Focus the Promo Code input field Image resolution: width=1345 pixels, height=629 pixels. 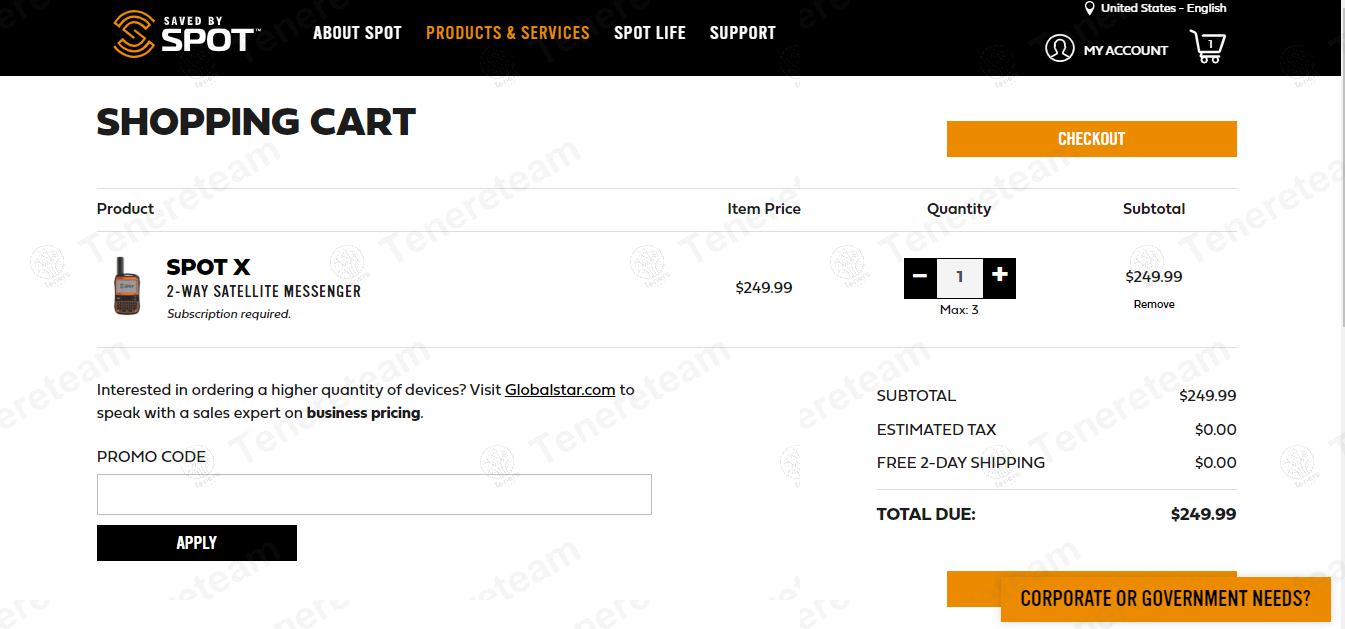pyautogui.click(x=374, y=494)
